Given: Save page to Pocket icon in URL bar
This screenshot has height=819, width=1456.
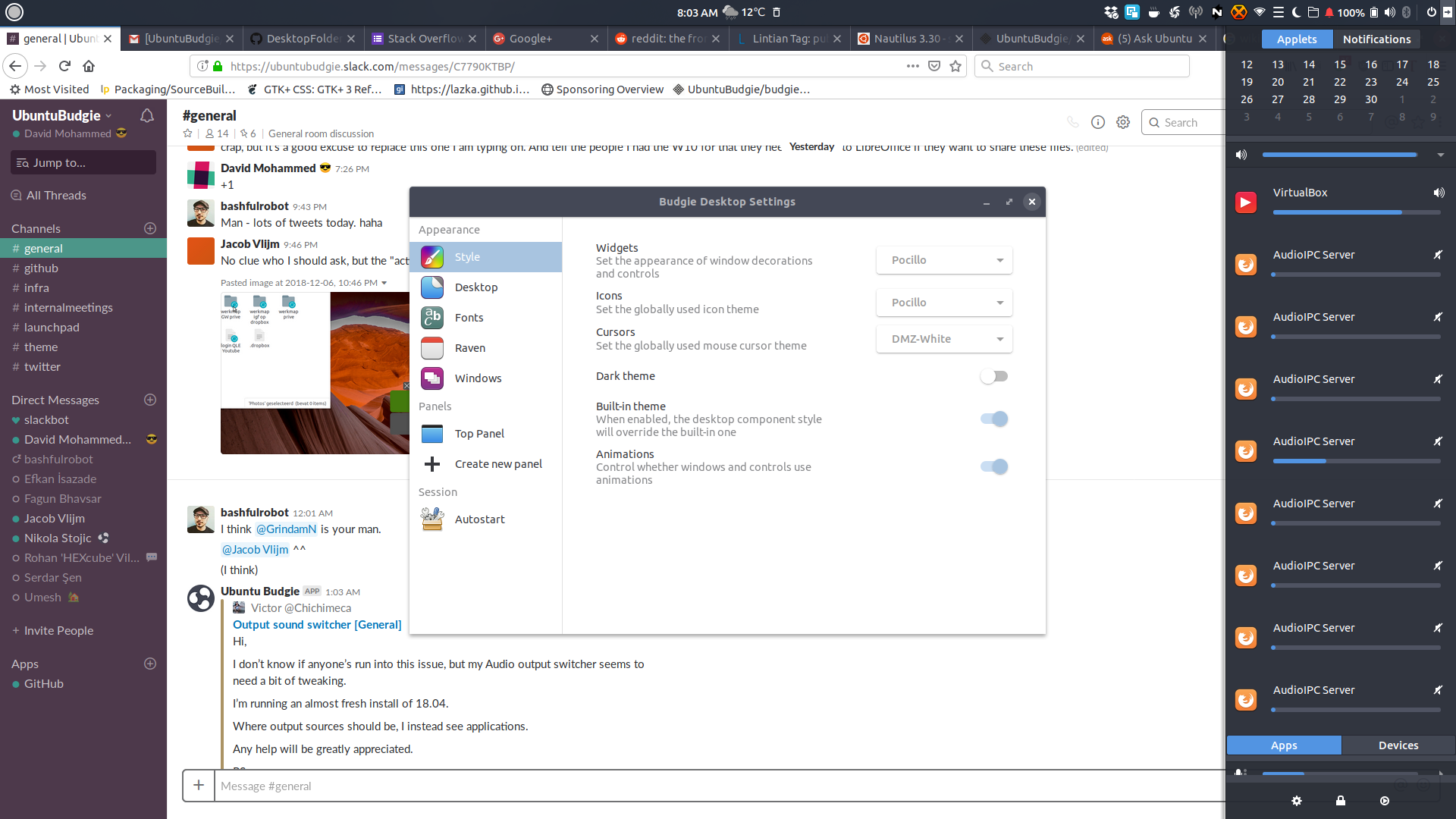Looking at the screenshot, I should (x=934, y=66).
